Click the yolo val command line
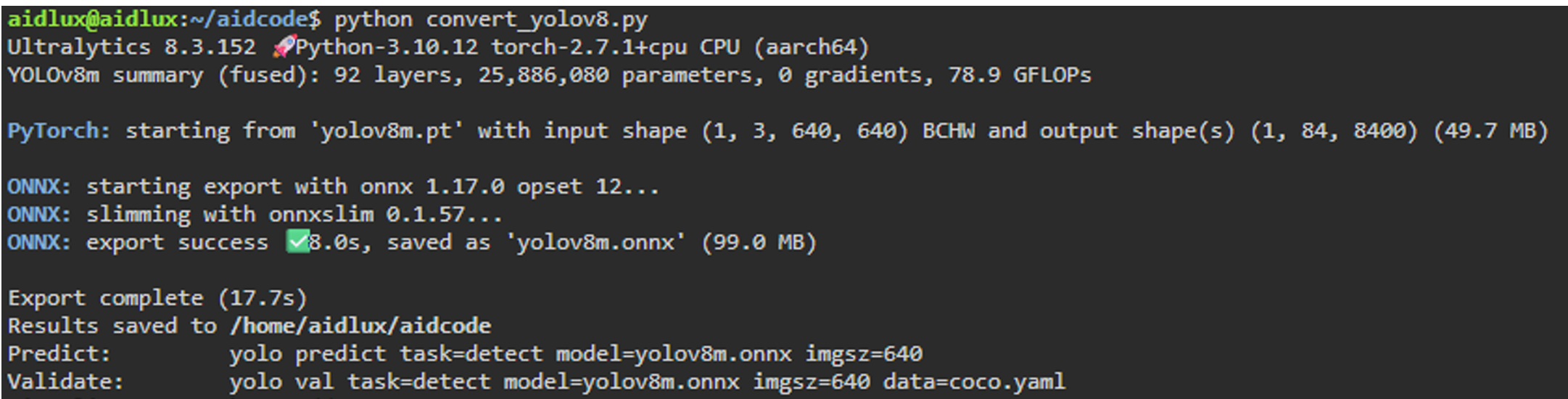Screen dimensions: 1568x399 [648, 382]
